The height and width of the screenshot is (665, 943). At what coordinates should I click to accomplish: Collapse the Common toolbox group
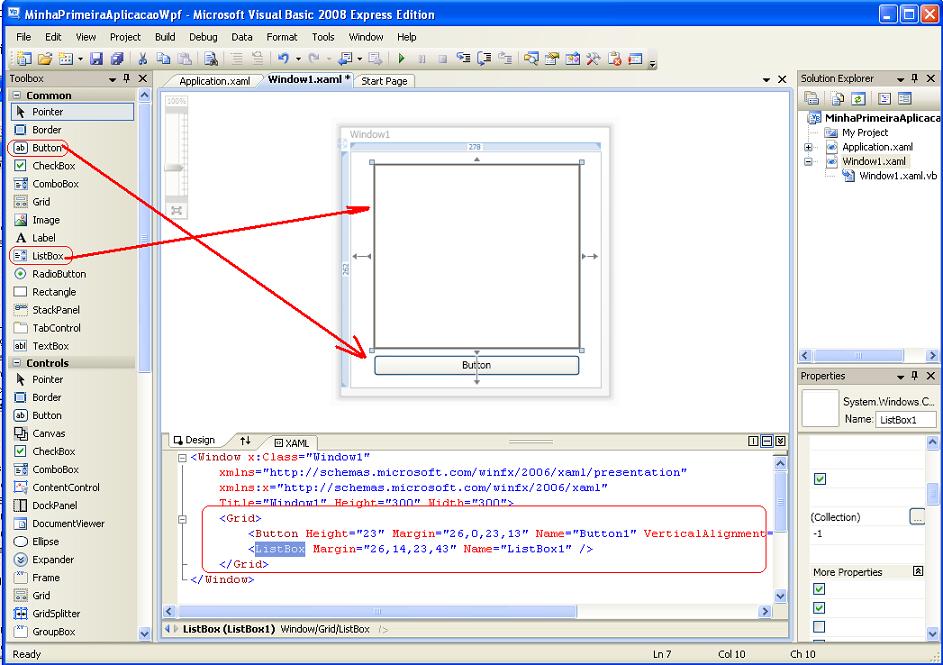pyautogui.click(x=17, y=95)
